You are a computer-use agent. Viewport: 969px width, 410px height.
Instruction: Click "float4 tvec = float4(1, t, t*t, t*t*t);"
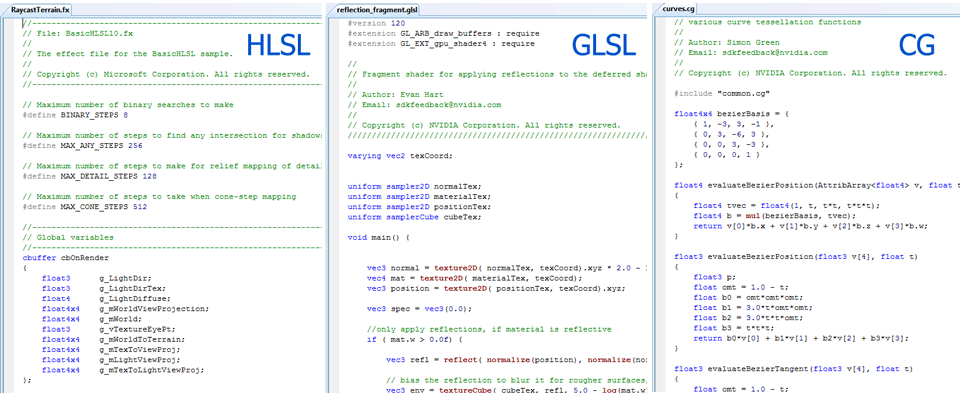pos(787,205)
